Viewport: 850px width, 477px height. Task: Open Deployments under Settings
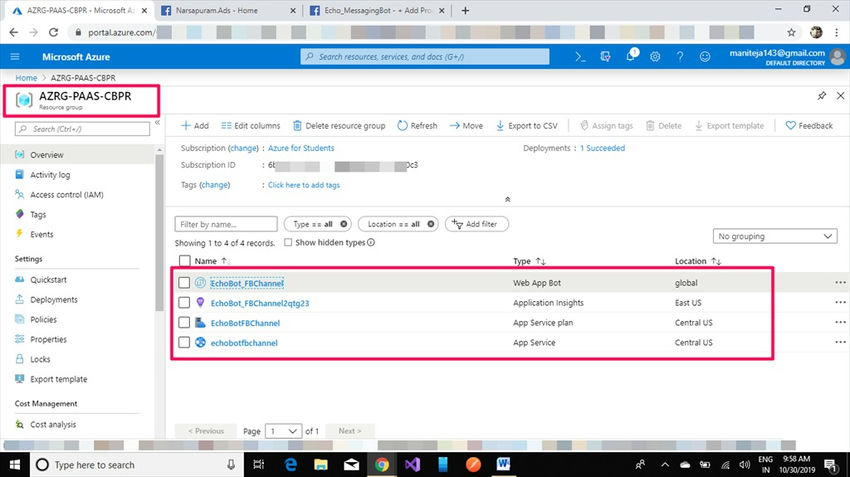click(x=54, y=300)
